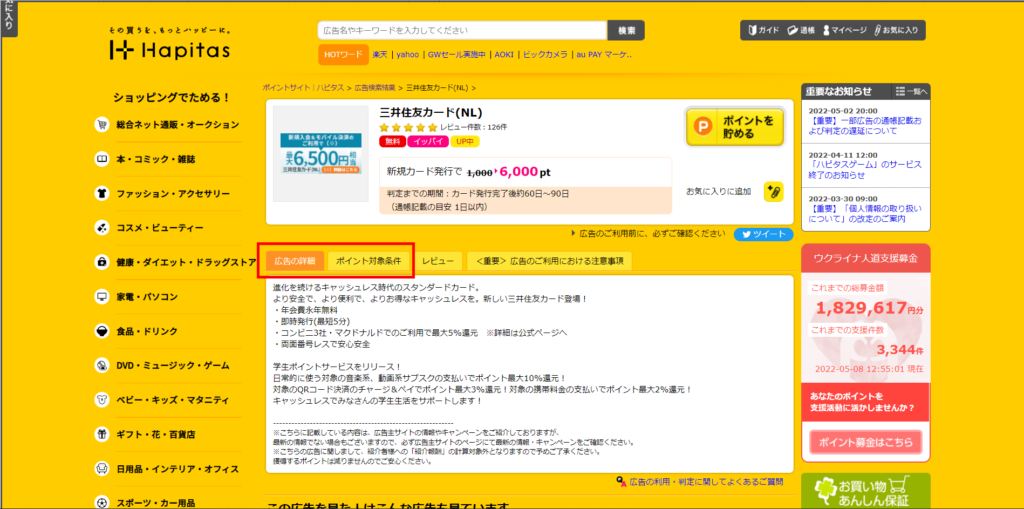Click the ツイート button
The height and width of the screenshot is (509, 1024).
tap(763, 235)
